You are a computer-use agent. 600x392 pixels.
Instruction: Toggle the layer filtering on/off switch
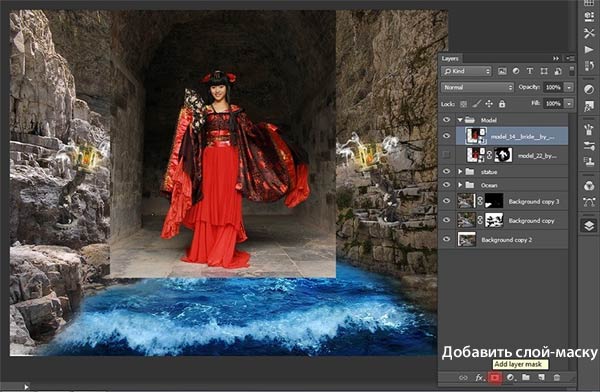(x=572, y=71)
